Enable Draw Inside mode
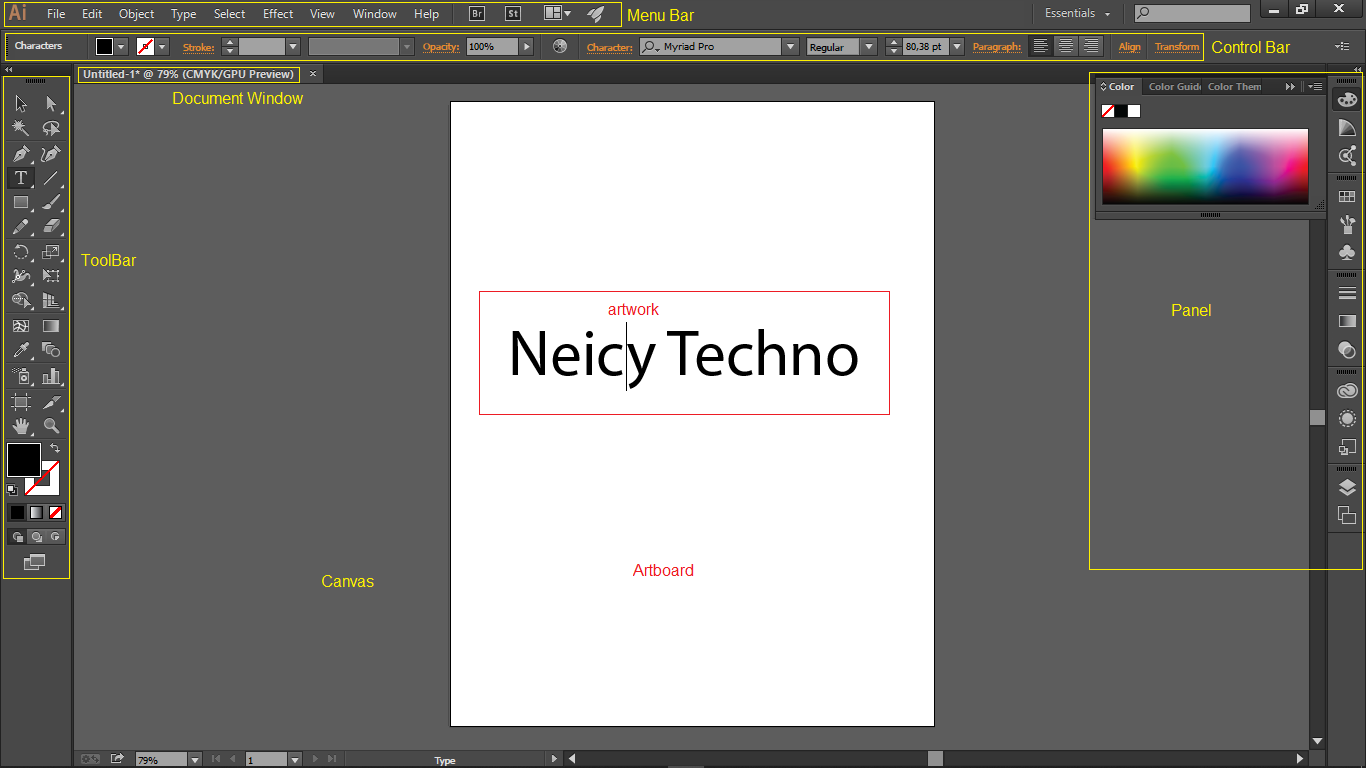The image size is (1366, 768). click(56, 537)
